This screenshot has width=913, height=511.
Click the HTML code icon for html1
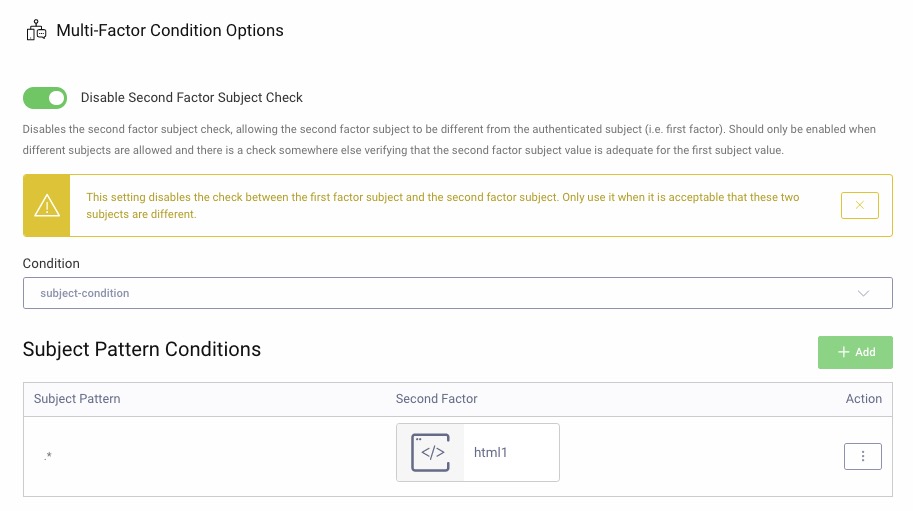[x=431, y=452]
